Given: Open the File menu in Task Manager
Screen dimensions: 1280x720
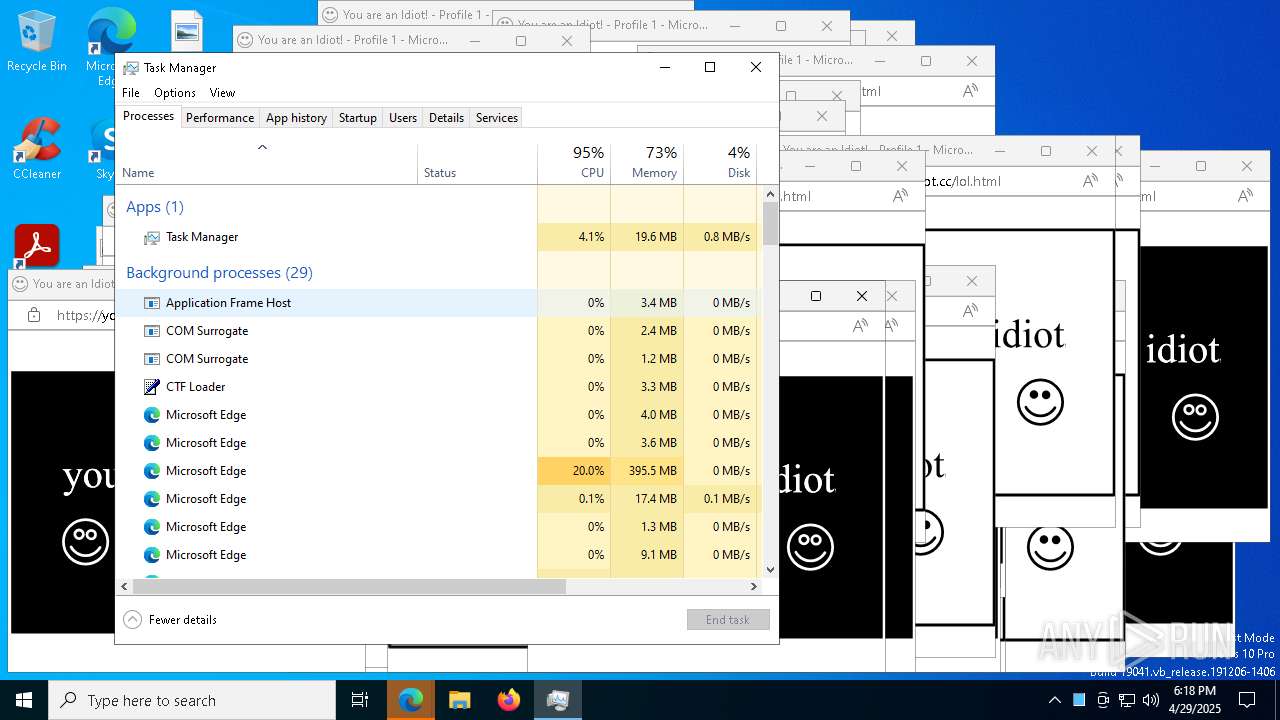Looking at the screenshot, I should point(131,93).
